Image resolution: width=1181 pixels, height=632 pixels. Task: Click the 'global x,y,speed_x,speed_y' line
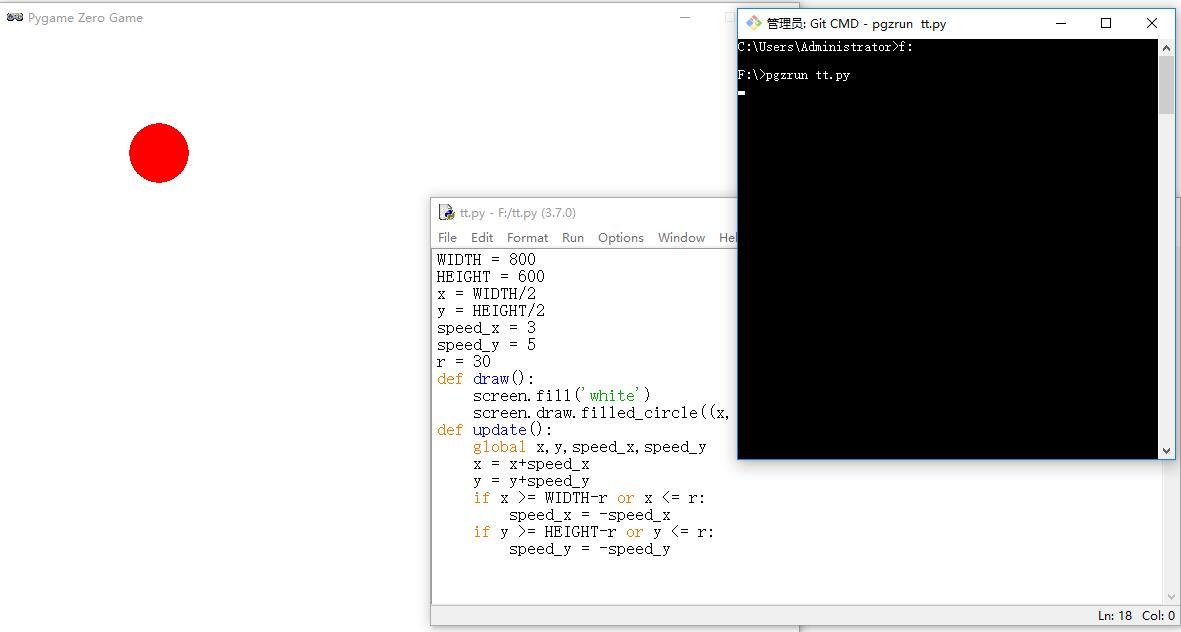tap(590, 447)
